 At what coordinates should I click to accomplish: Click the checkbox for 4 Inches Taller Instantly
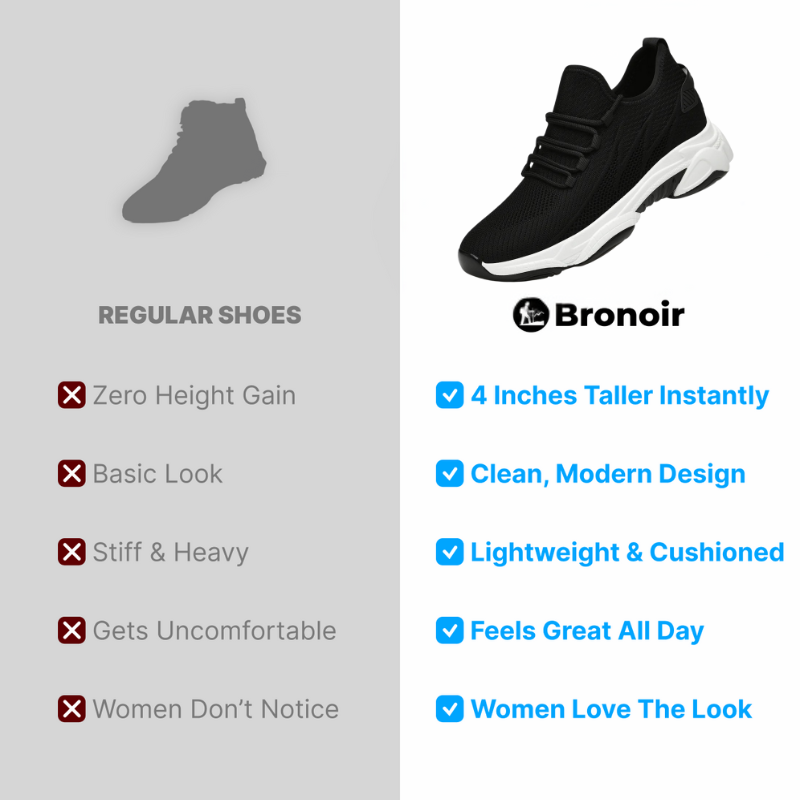[x=449, y=395]
